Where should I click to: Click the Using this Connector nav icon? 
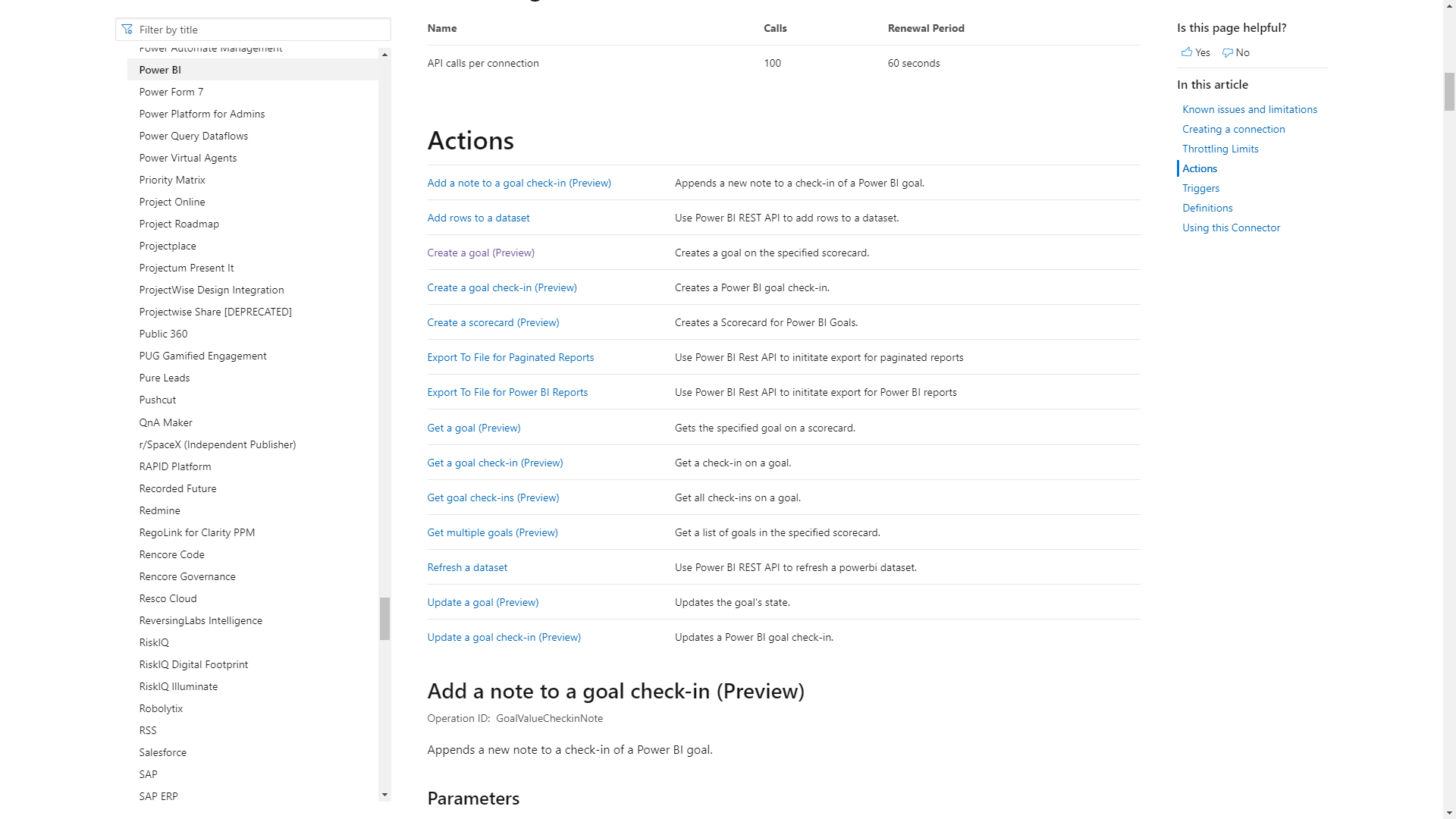[1230, 227]
